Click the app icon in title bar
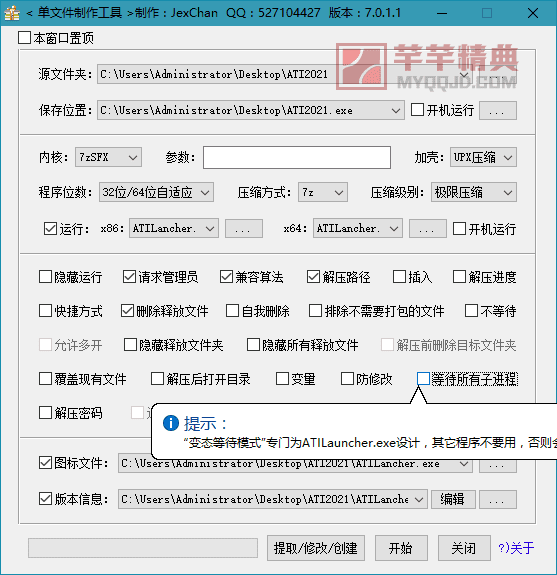Image resolution: width=557 pixels, height=575 pixels. coord(12,13)
